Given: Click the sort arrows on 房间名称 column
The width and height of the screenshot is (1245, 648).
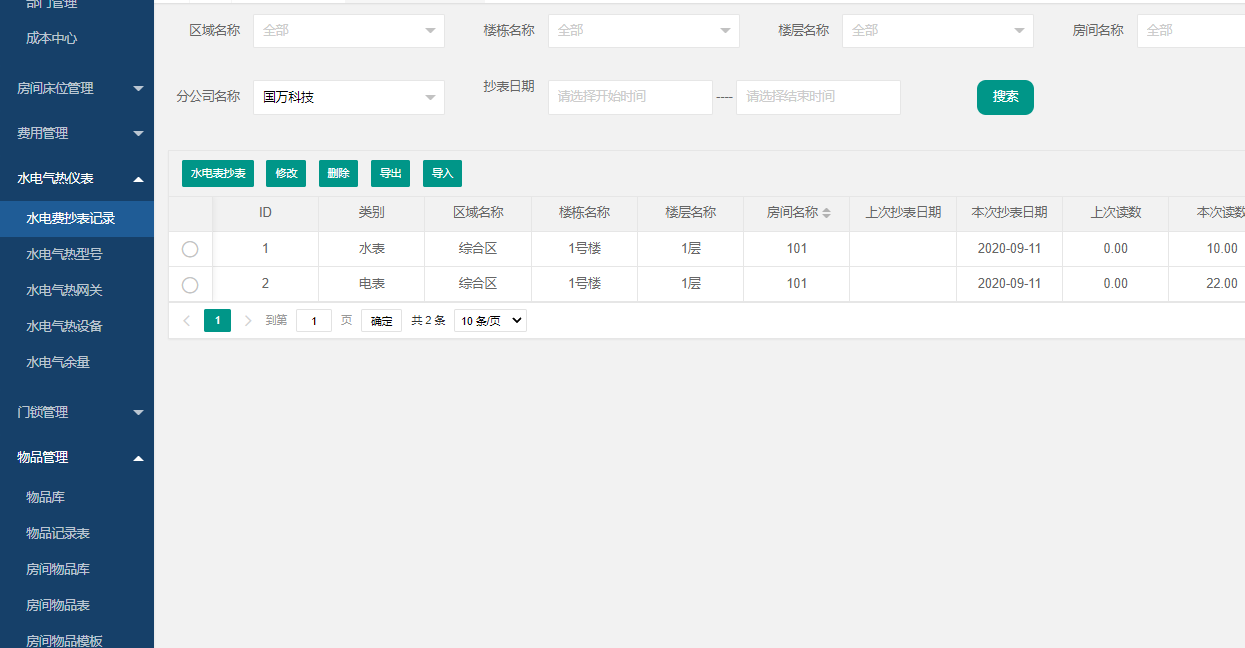Looking at the screenshot, I should [x=827, y=213].
